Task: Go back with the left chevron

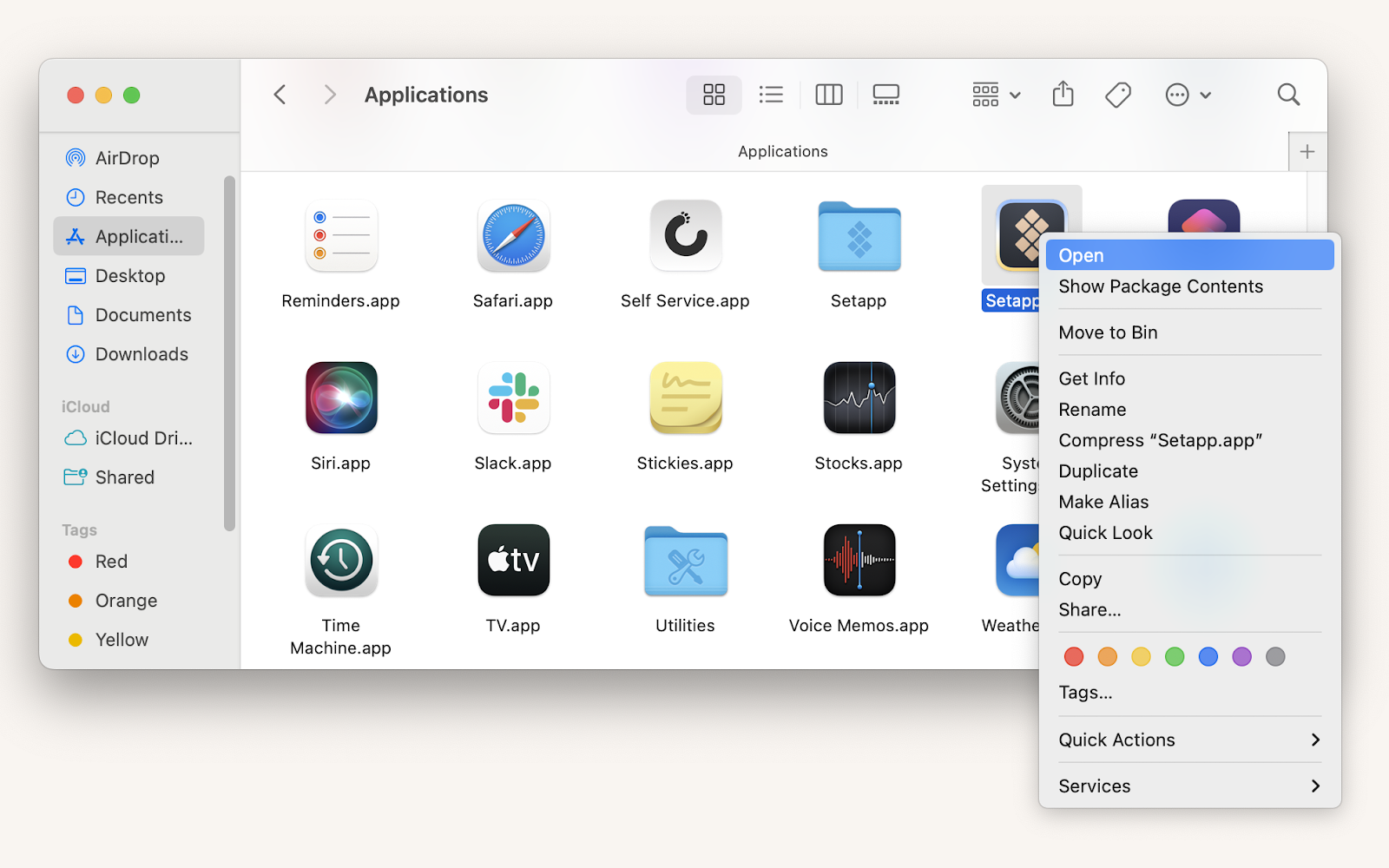Action: tap(280, 95)
